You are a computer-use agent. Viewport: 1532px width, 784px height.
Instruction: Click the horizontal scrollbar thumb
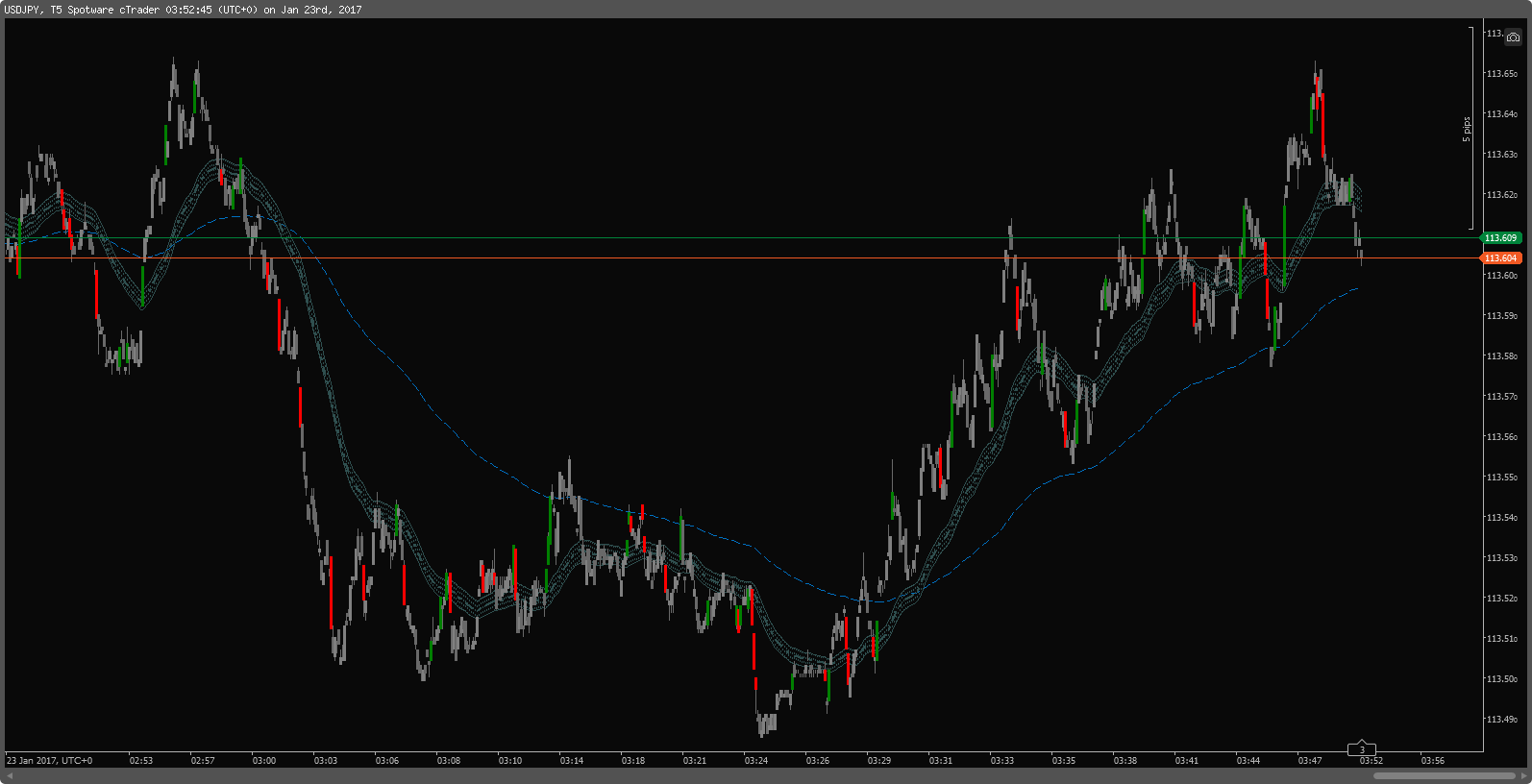click(1444, 775)
